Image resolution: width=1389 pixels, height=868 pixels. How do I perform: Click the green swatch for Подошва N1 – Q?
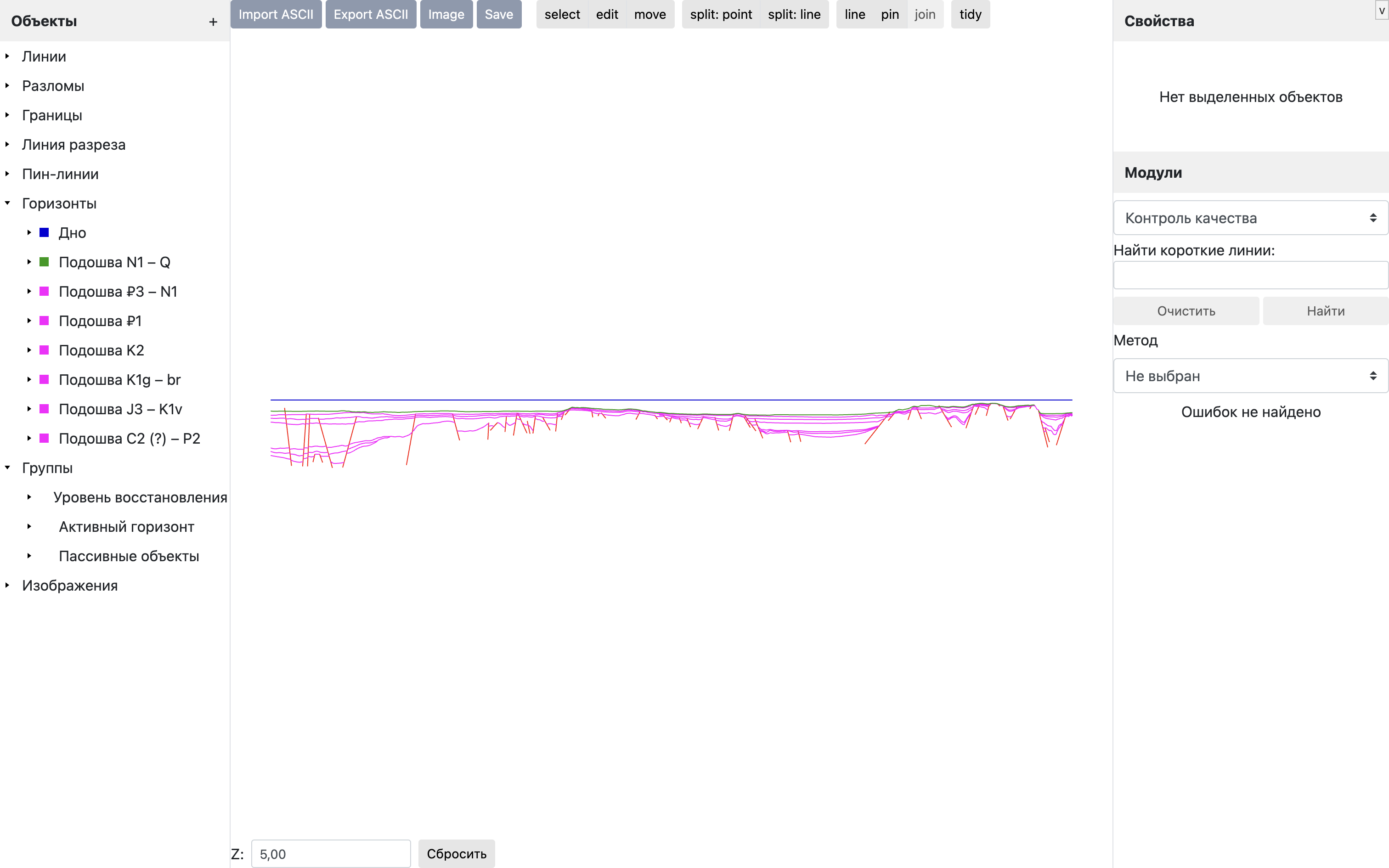44,262
